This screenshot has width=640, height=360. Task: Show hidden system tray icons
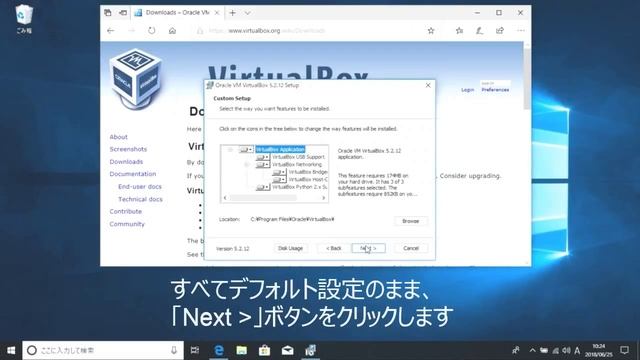pos(532,350)
